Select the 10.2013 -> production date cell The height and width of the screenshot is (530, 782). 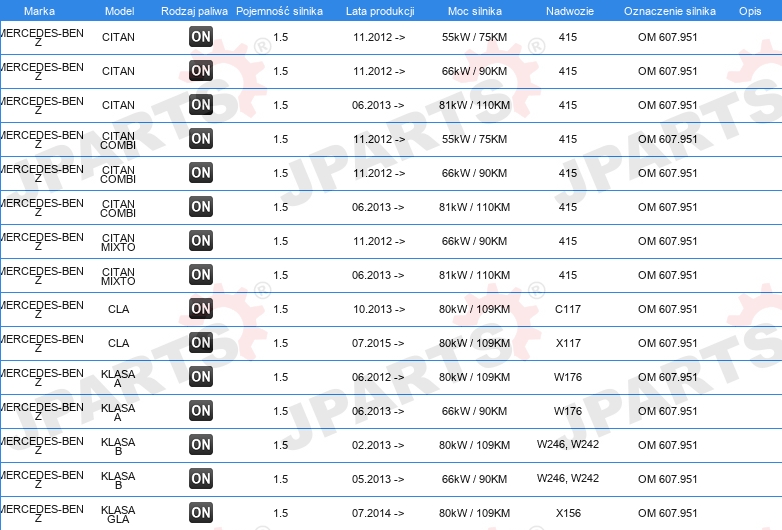(x=379, y=309)
